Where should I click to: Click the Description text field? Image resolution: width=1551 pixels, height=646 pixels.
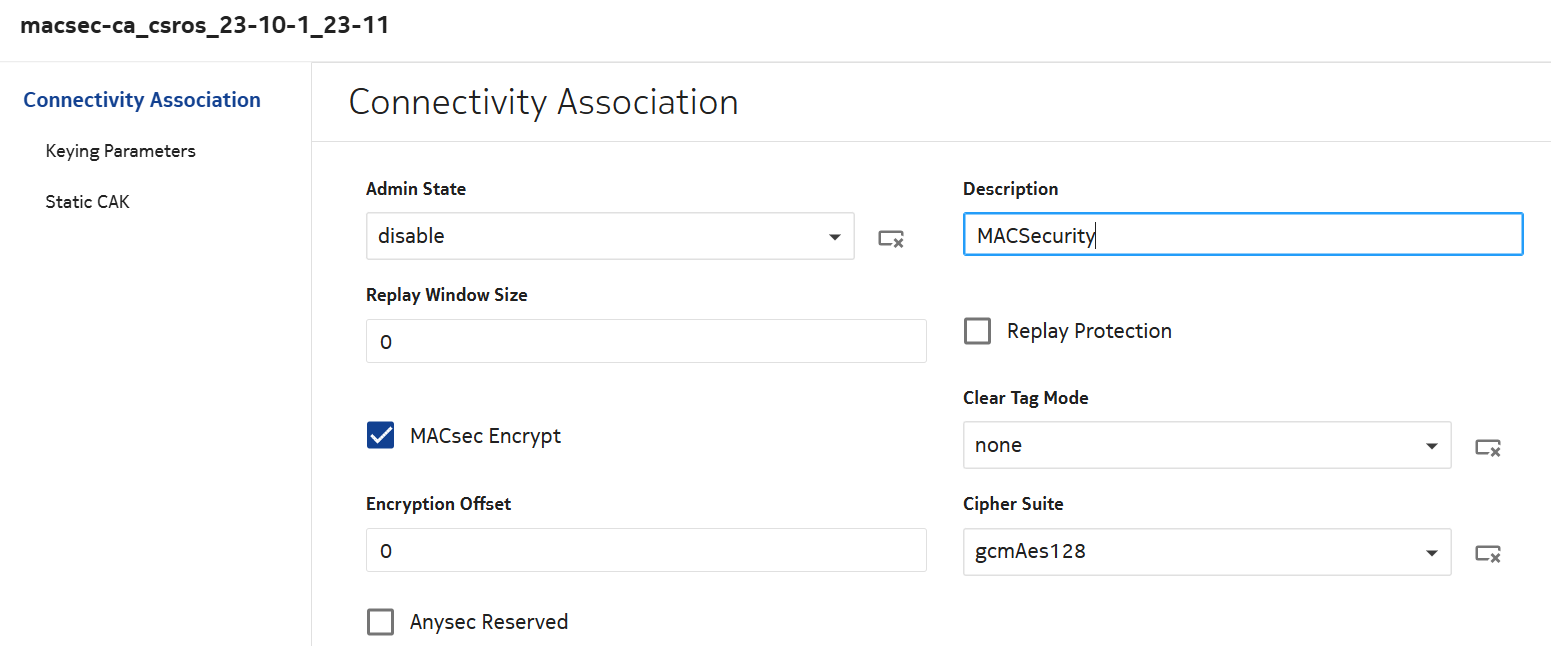(1242, 234)
